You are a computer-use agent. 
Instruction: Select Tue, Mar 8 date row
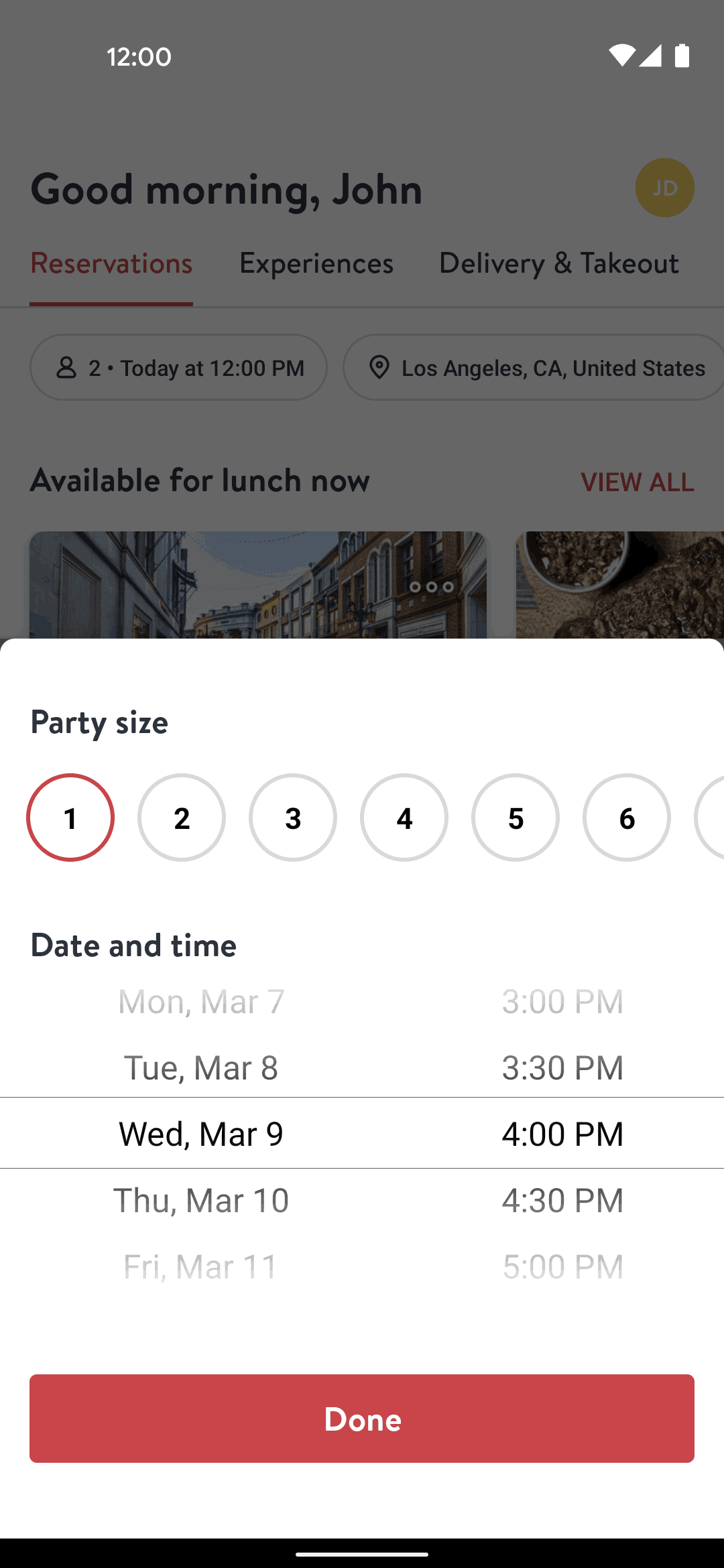pyautogui.click(x=201, y=1067)
